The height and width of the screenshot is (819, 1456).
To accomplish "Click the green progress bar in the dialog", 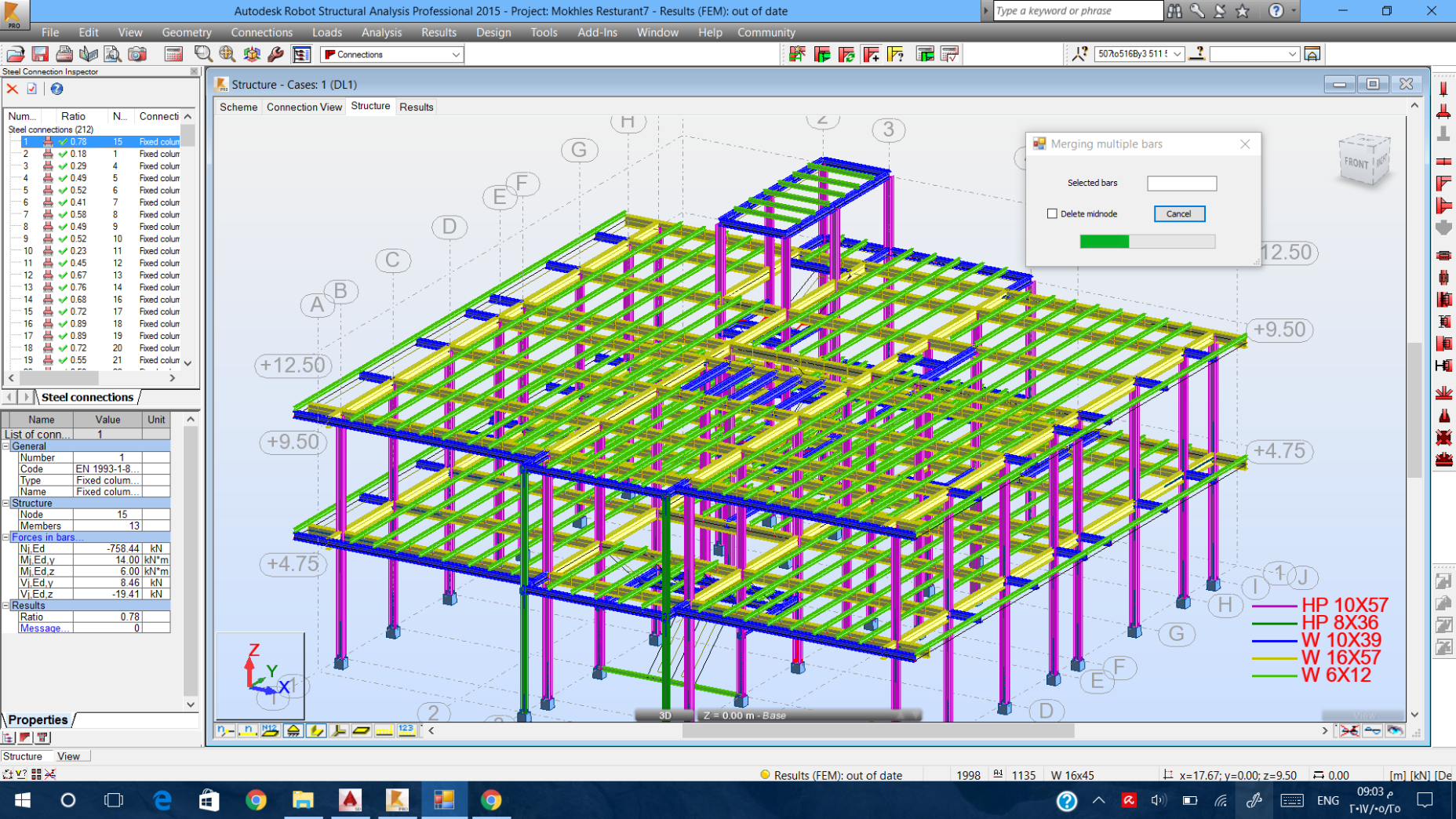I will pyautogui.click(x=1104, y=242).
